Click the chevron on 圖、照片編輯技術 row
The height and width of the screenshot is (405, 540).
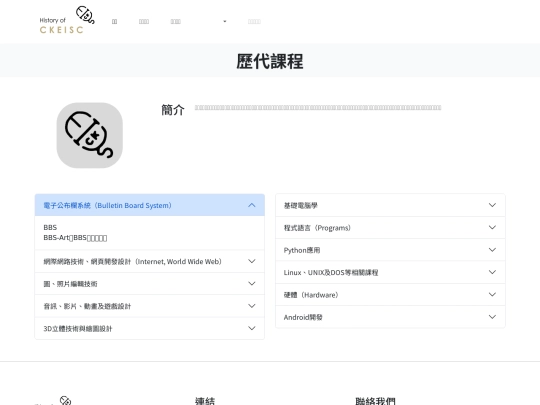pyautogui.click(x=252, y=284)
